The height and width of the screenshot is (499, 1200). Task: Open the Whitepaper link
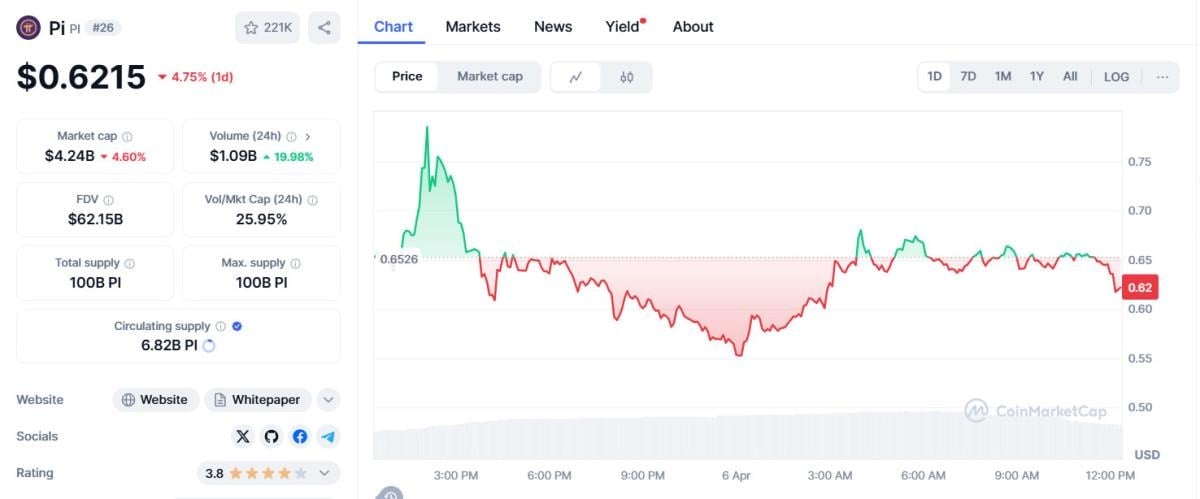[x=258, y=400]
